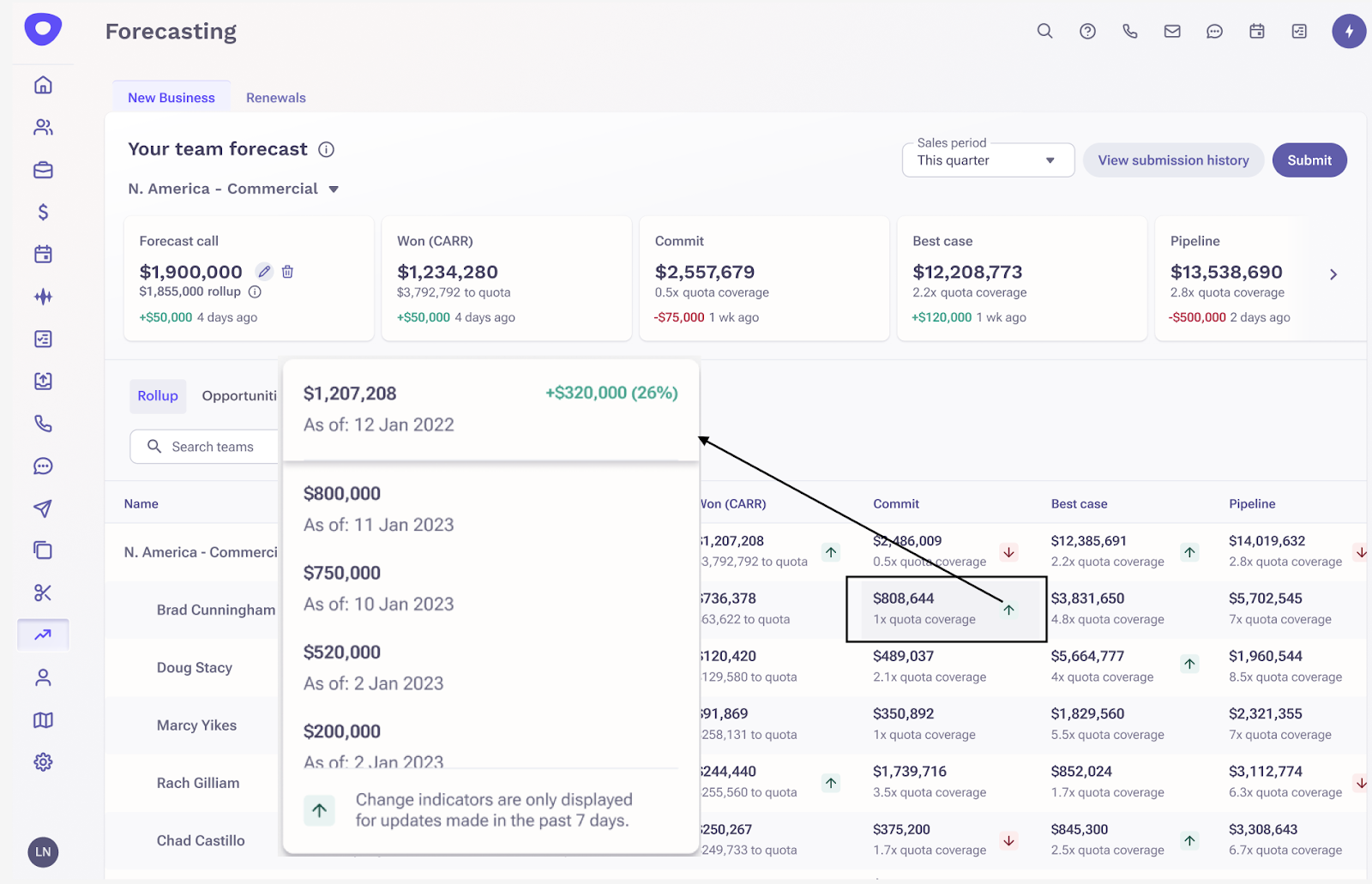Open the phone calls icon in the sidebar

[x=43, y=424]
